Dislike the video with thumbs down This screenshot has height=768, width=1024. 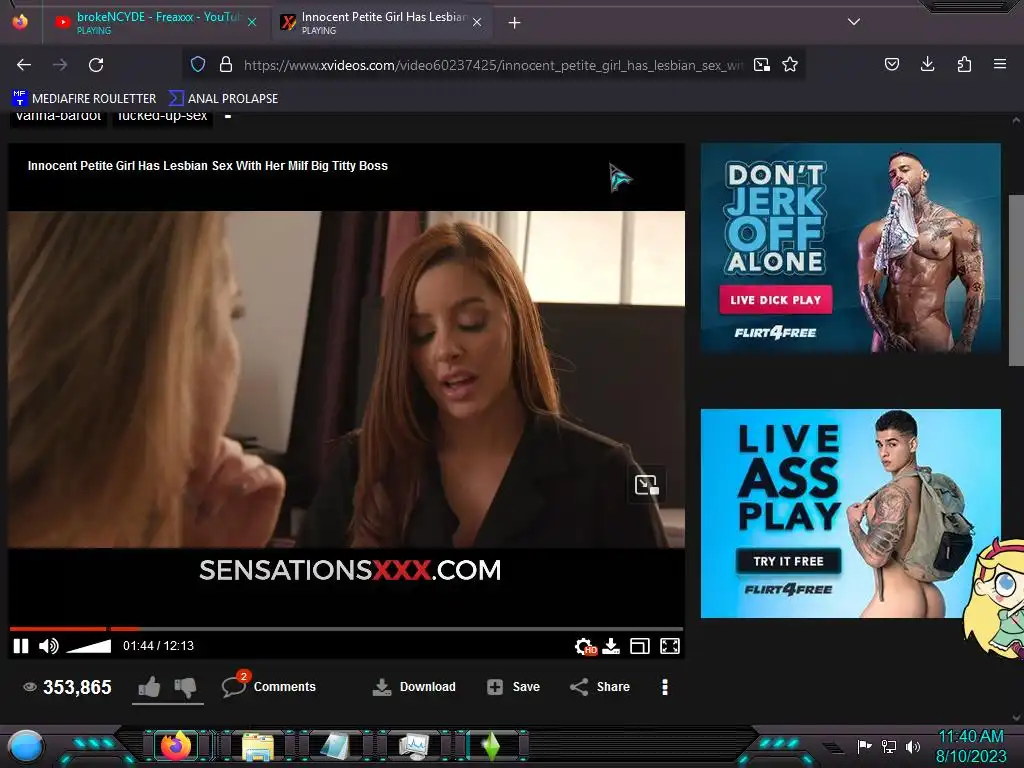pos(185,687)
